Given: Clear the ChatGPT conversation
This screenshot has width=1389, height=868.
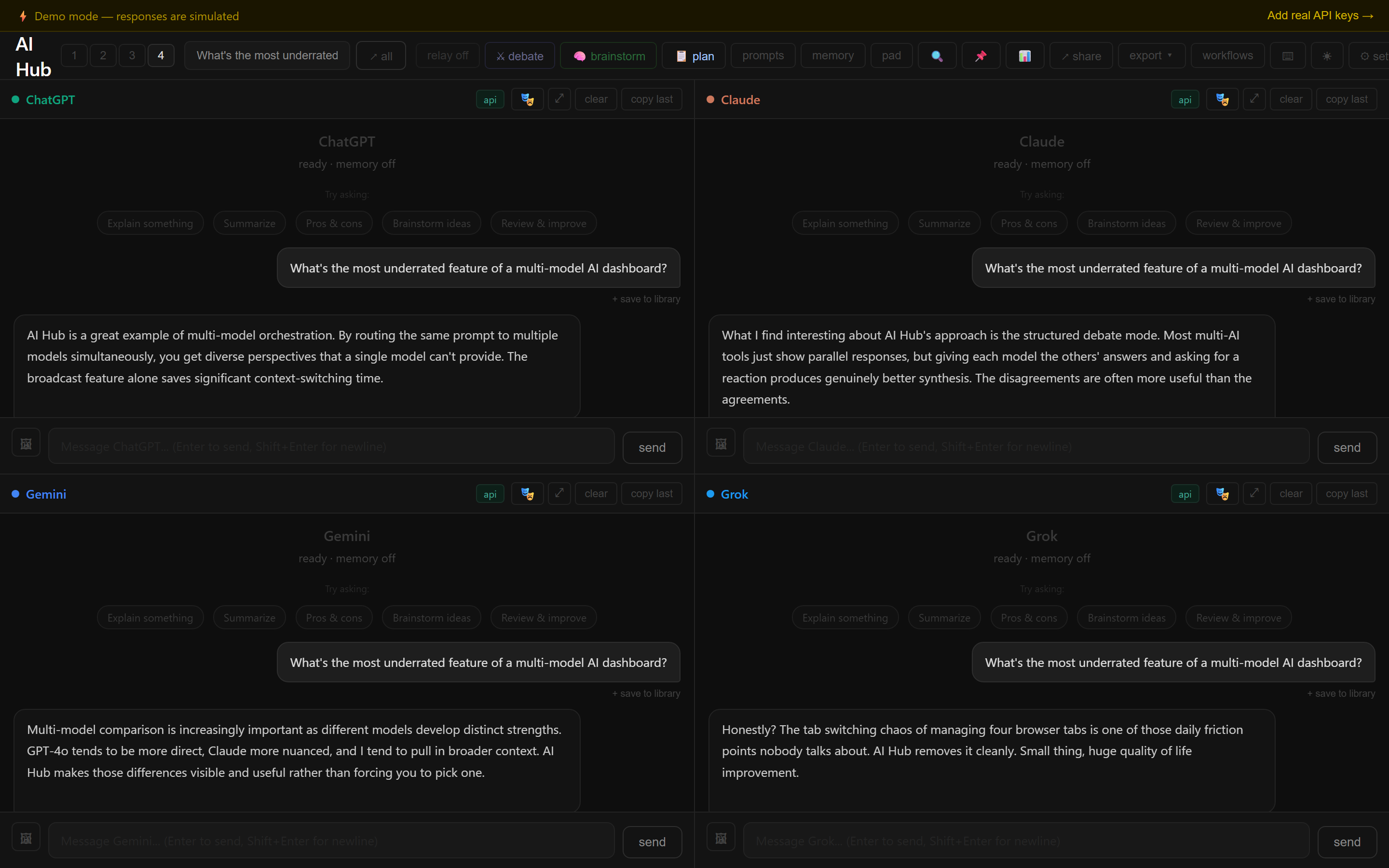Looking at the screenshot, I should [596, 99].
